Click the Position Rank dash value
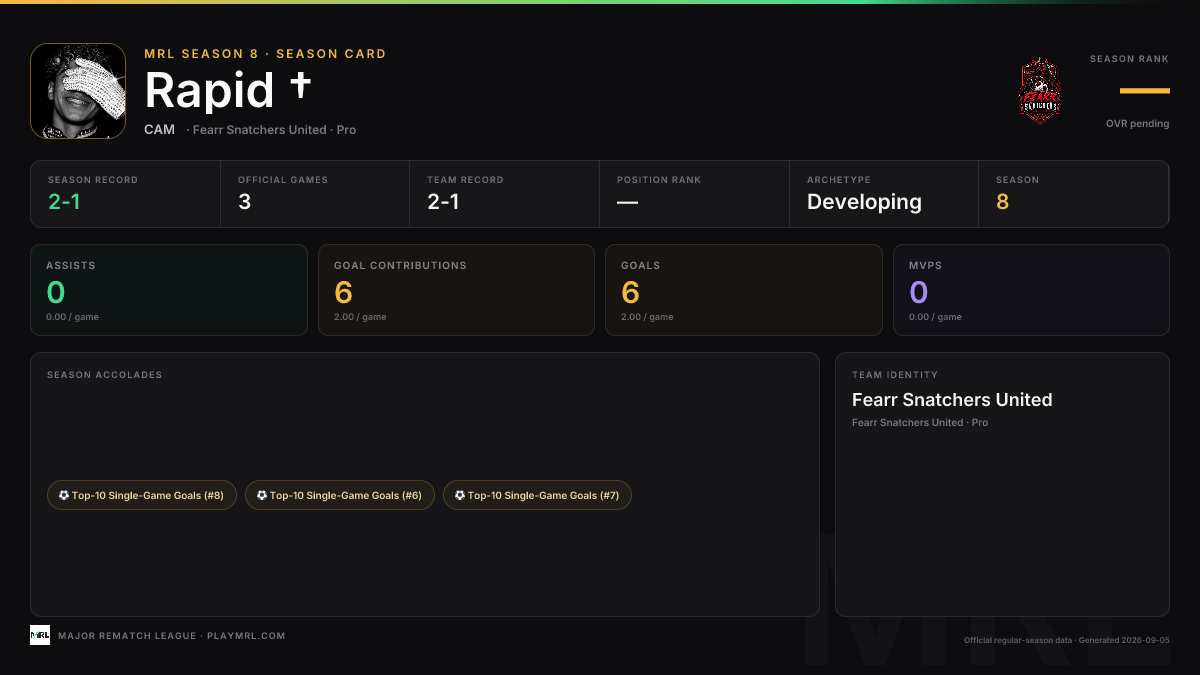The width and height of the screenshot is (1200, 675). coord(627,202)
